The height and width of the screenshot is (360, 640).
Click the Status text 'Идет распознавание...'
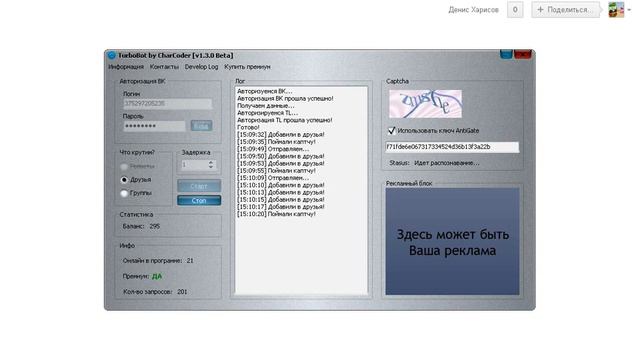[447, 163]
